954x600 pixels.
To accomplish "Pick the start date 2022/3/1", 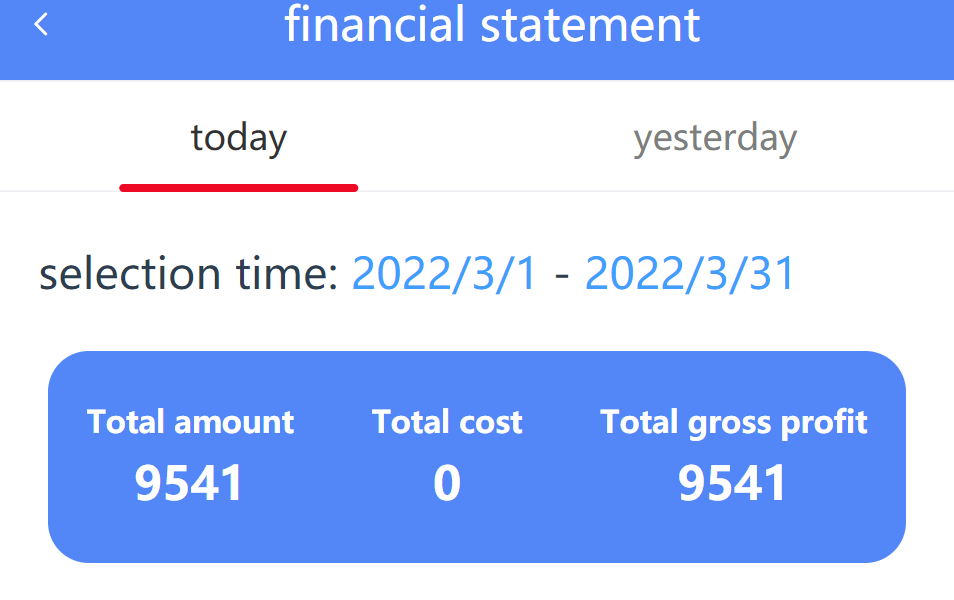I will point(444,274).
